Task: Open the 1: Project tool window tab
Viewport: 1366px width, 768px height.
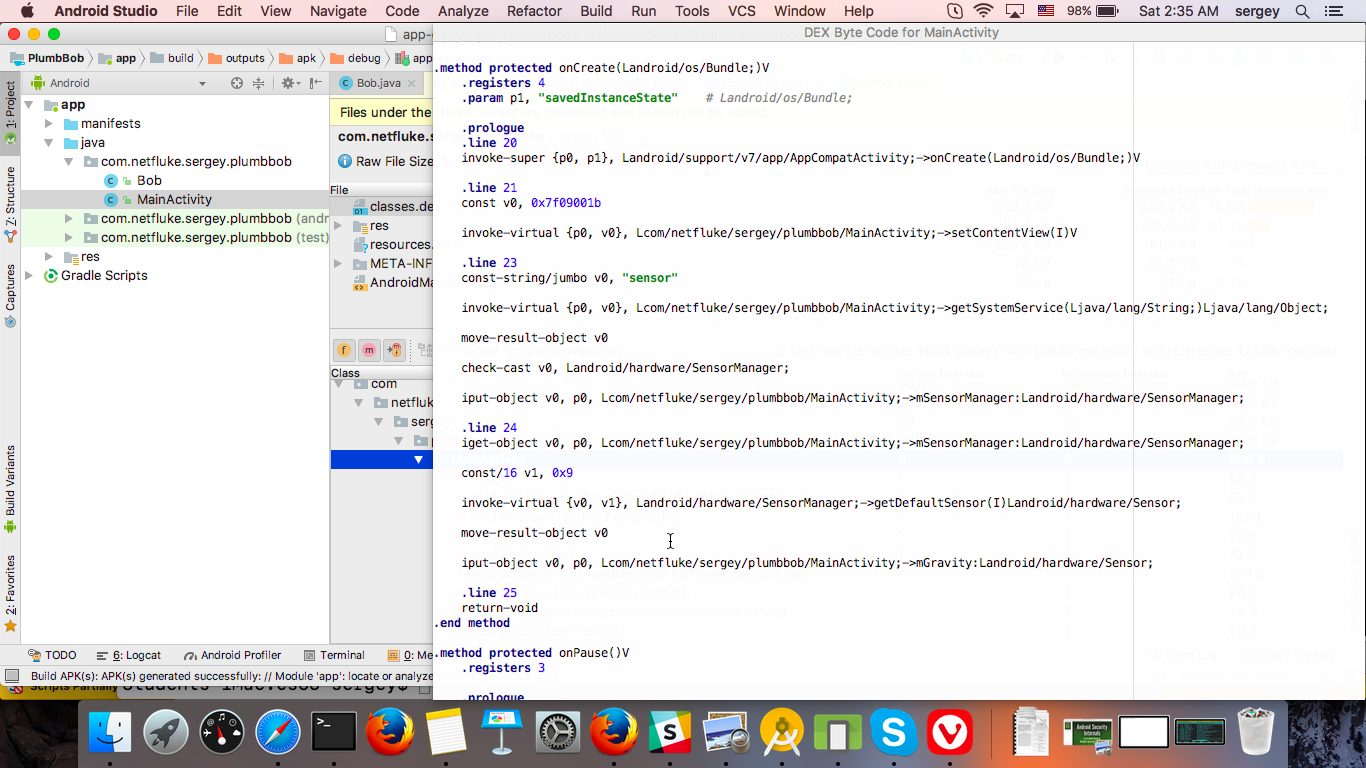Action: tap(10, 112)
